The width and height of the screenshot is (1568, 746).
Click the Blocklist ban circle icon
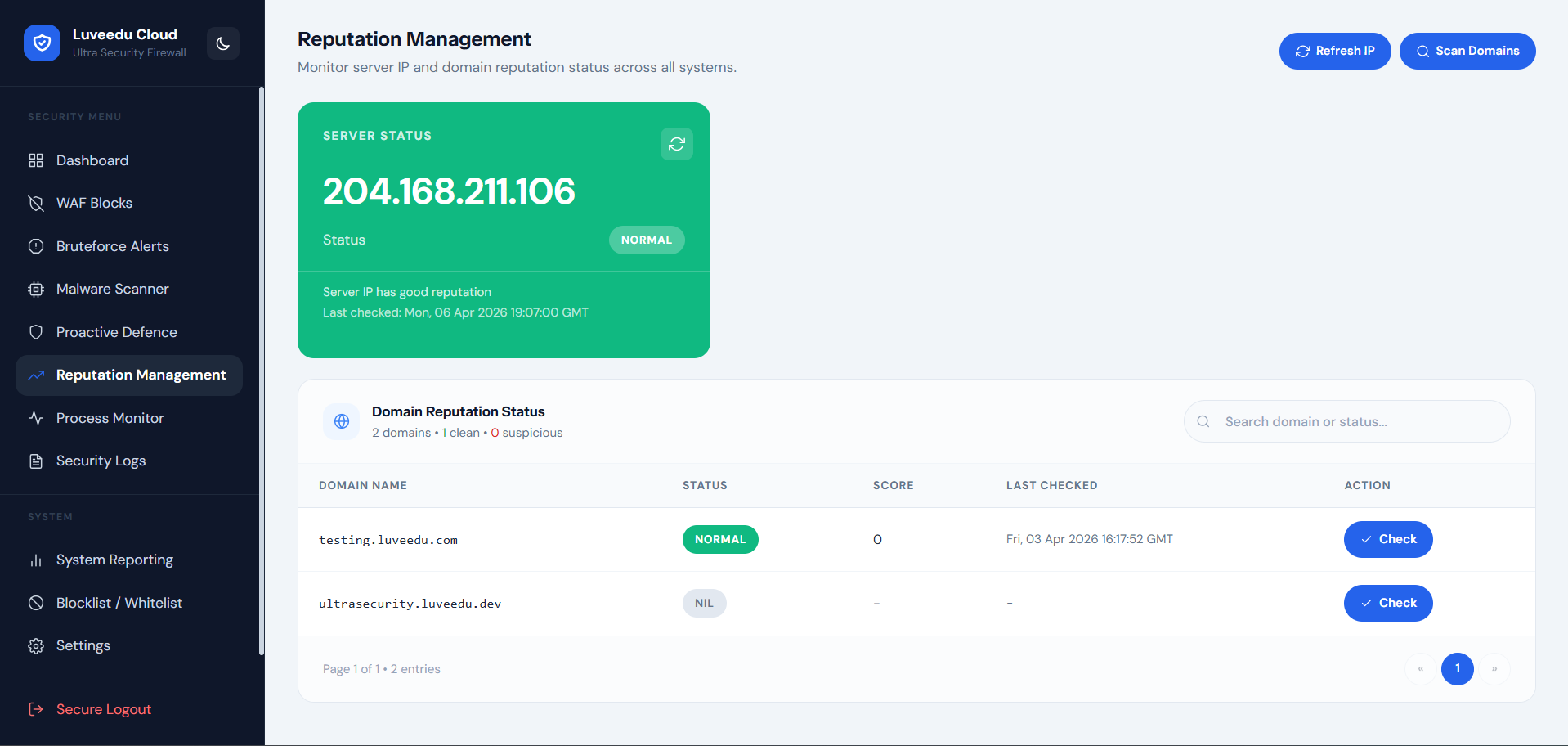pyautogui.click(x=36, y=603)
